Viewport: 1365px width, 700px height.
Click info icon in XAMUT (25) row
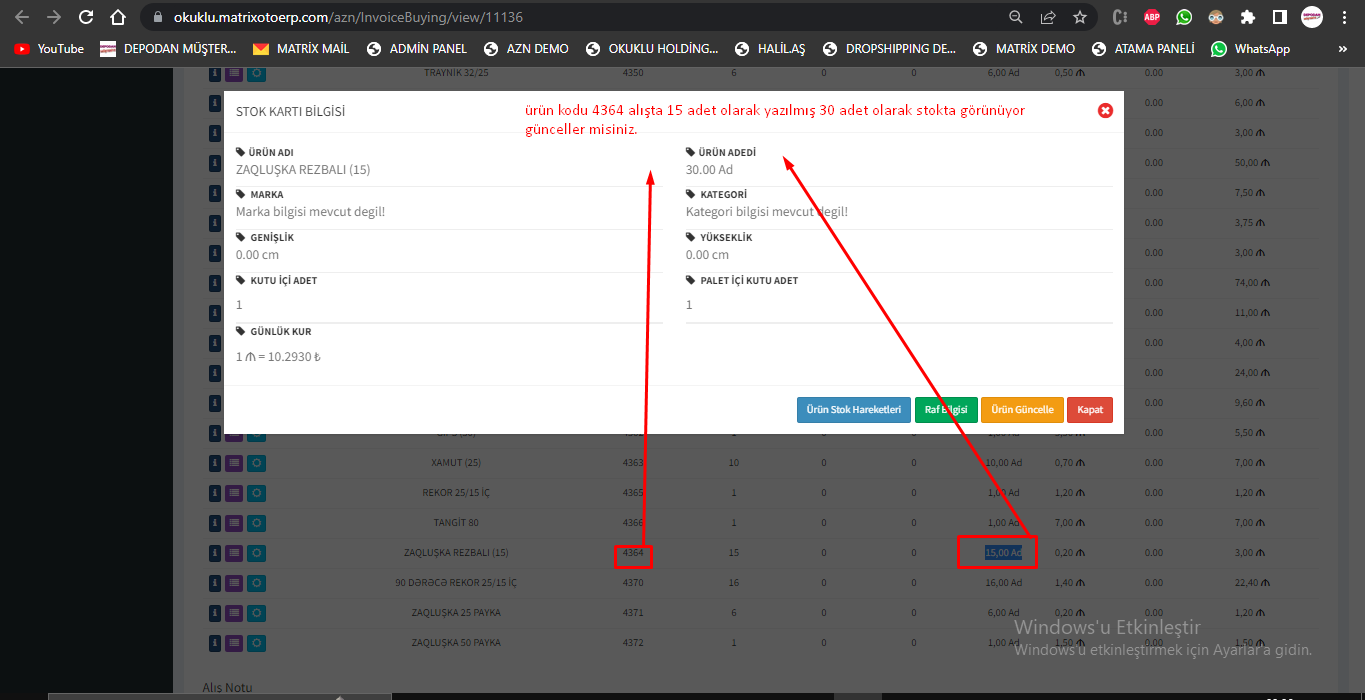[x=214, y=463]
